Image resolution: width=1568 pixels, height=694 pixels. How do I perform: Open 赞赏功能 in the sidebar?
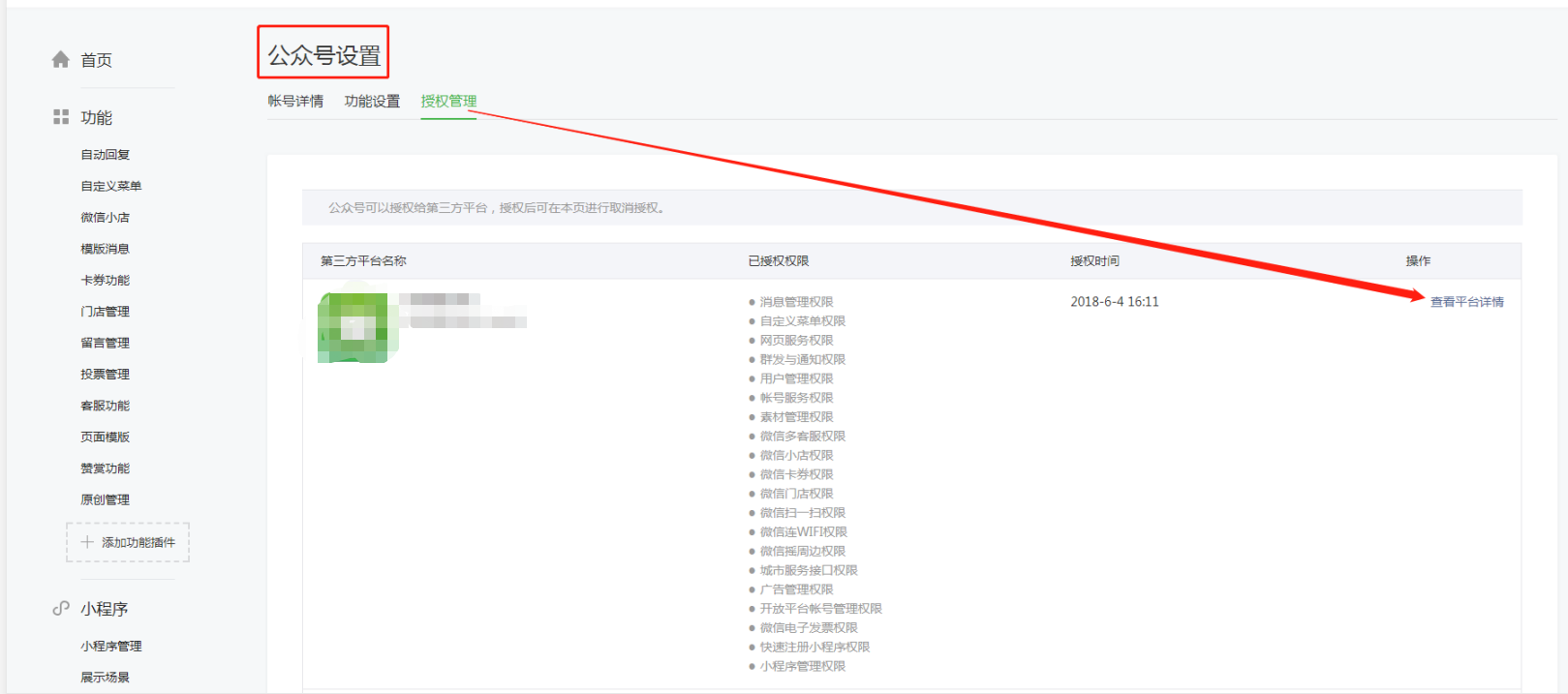point(105,468)
